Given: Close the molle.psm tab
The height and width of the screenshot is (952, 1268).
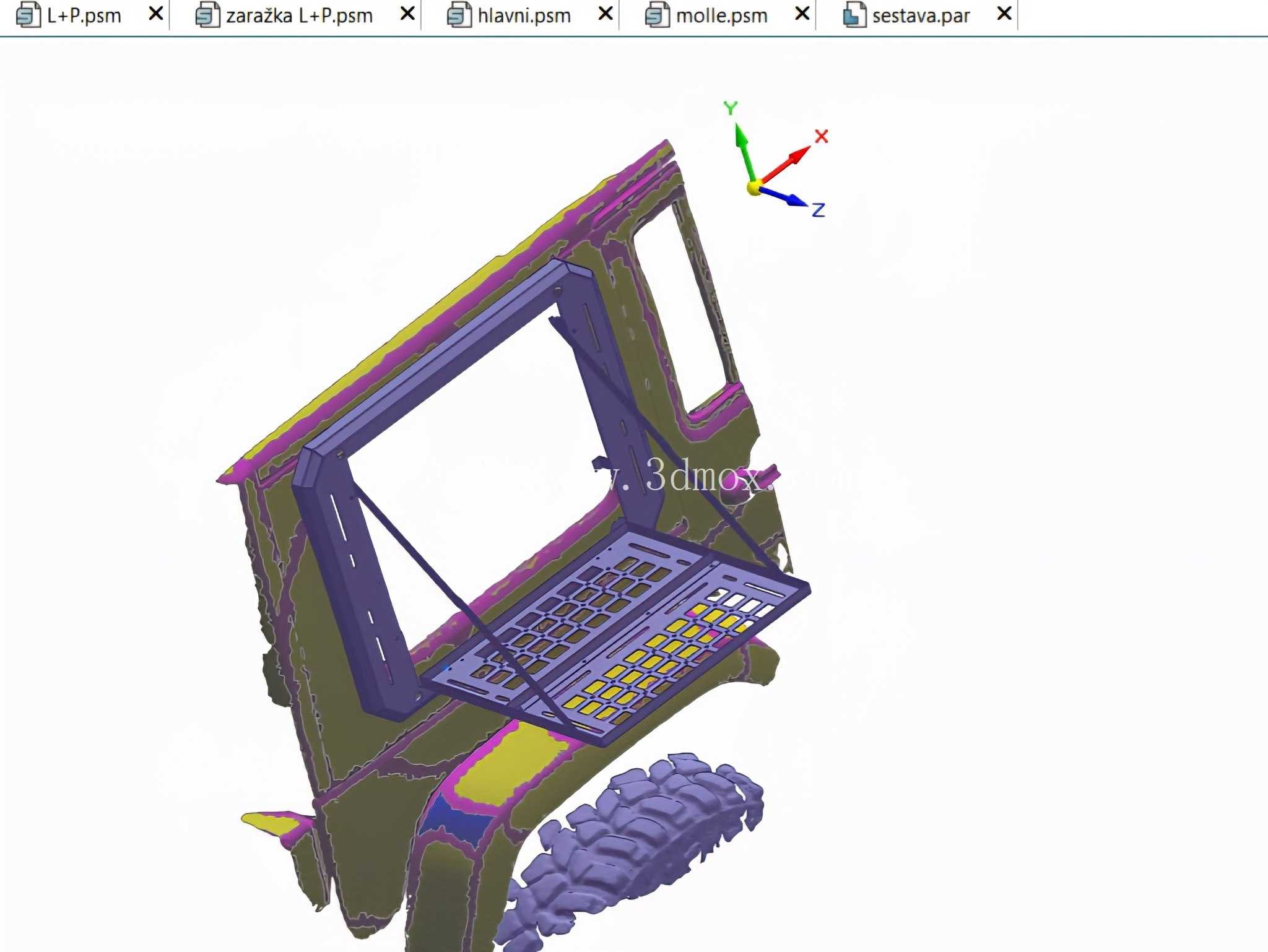Looking at the screenshot, I should [x=802, y=14].
